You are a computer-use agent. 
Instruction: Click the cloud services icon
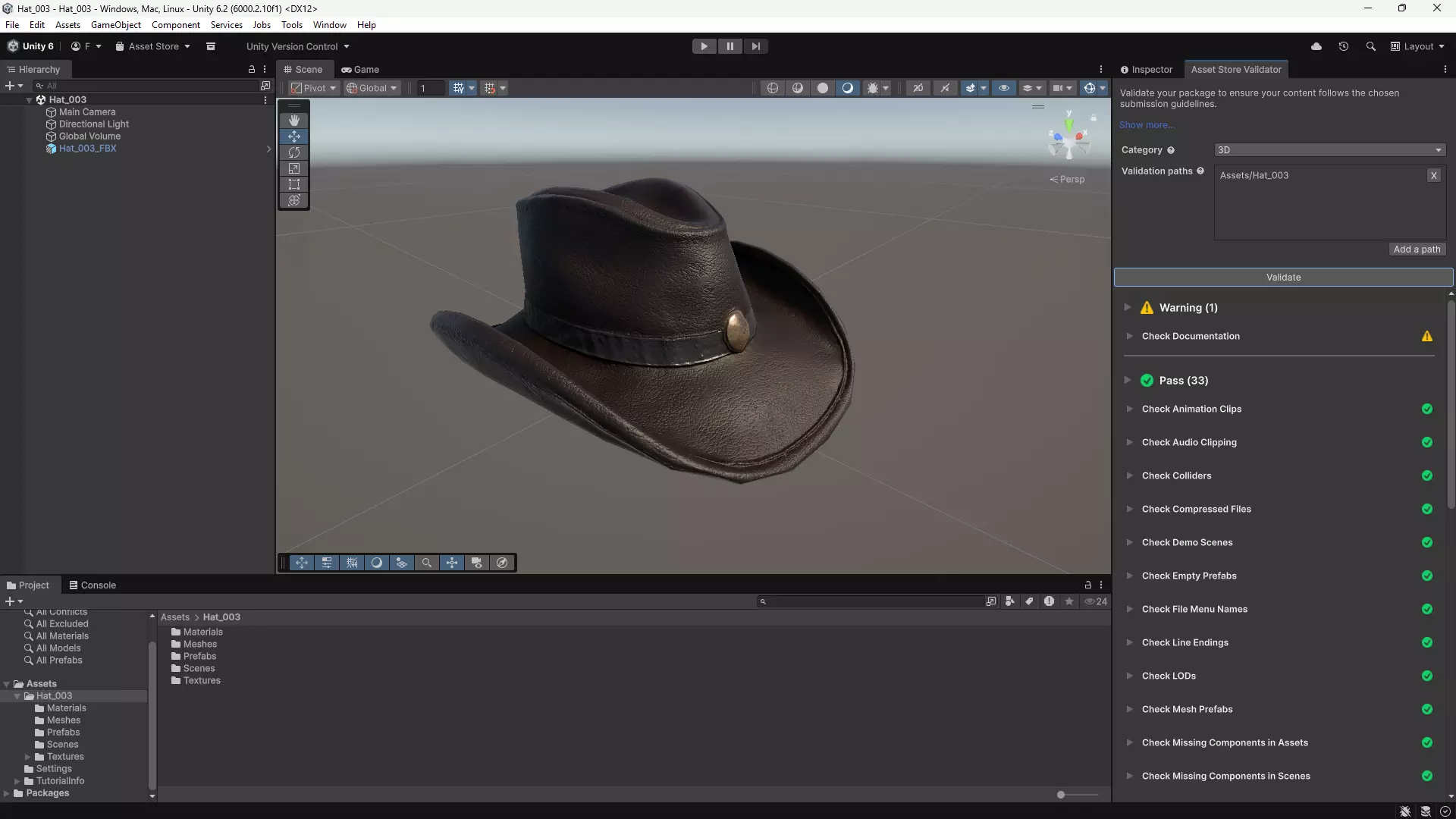[x=1316, y=46]
